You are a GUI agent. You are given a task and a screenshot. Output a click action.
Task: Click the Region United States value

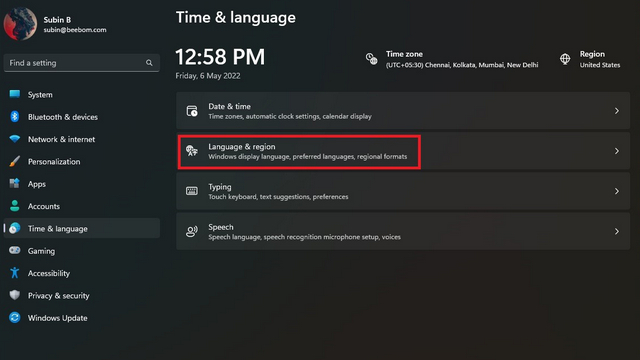tap(600, 65)
